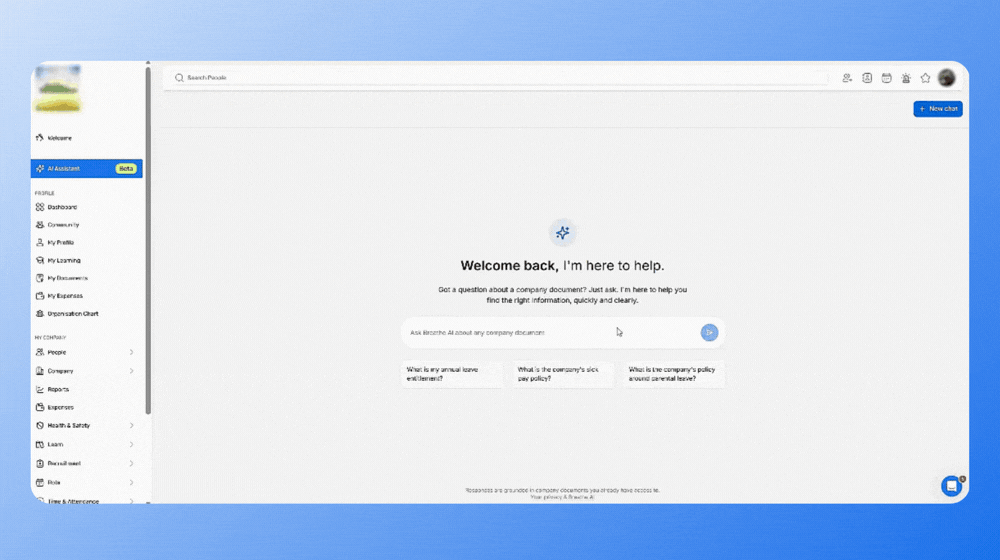The width and height of the screenshot is (1000, 560).
Task: Choose 'What is my annual leave entitlement?' suggestion
Action: pyautogui.click(x=452, y=374)
